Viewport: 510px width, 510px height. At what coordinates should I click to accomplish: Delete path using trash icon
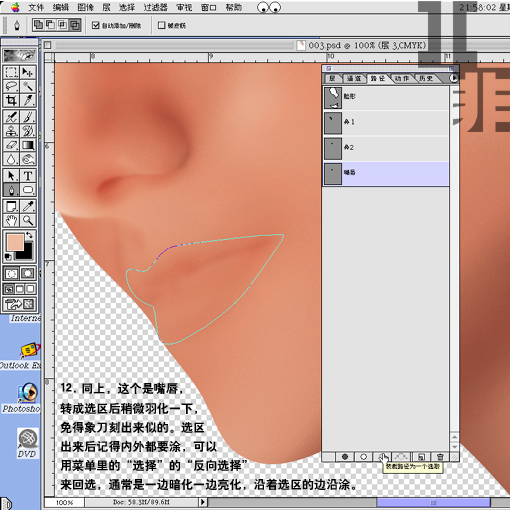tap(440, 457)
